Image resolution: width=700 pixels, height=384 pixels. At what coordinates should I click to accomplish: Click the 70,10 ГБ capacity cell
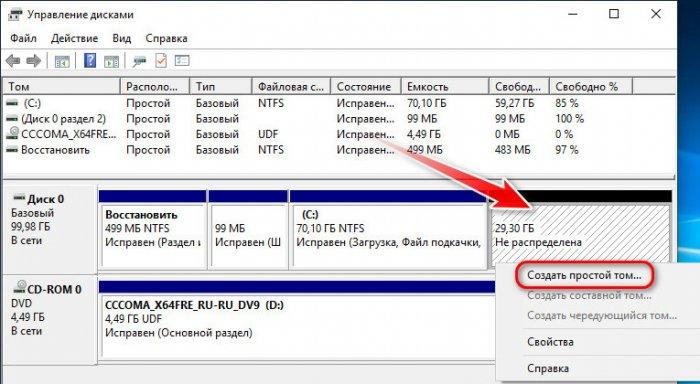pos(426,103)
